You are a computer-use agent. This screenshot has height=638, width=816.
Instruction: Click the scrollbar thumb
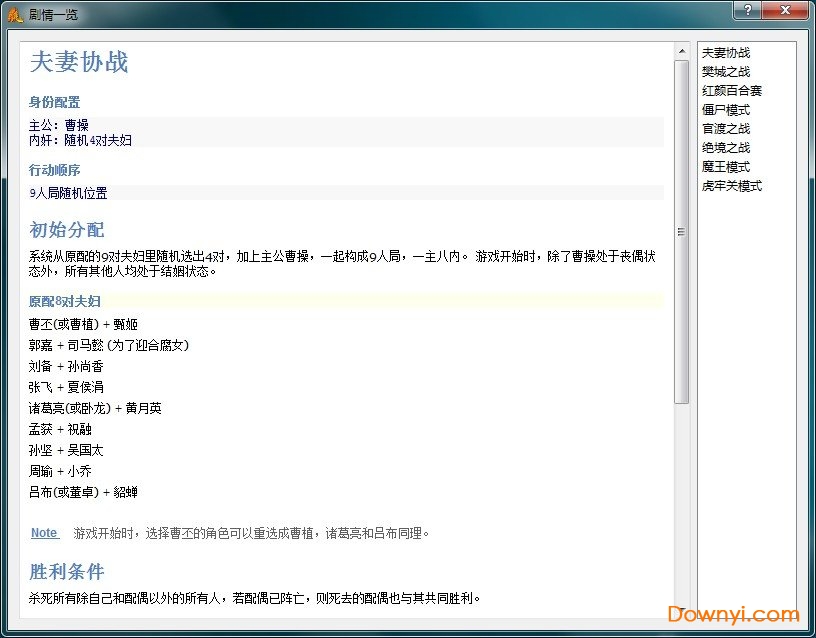[x=681, y=230]
